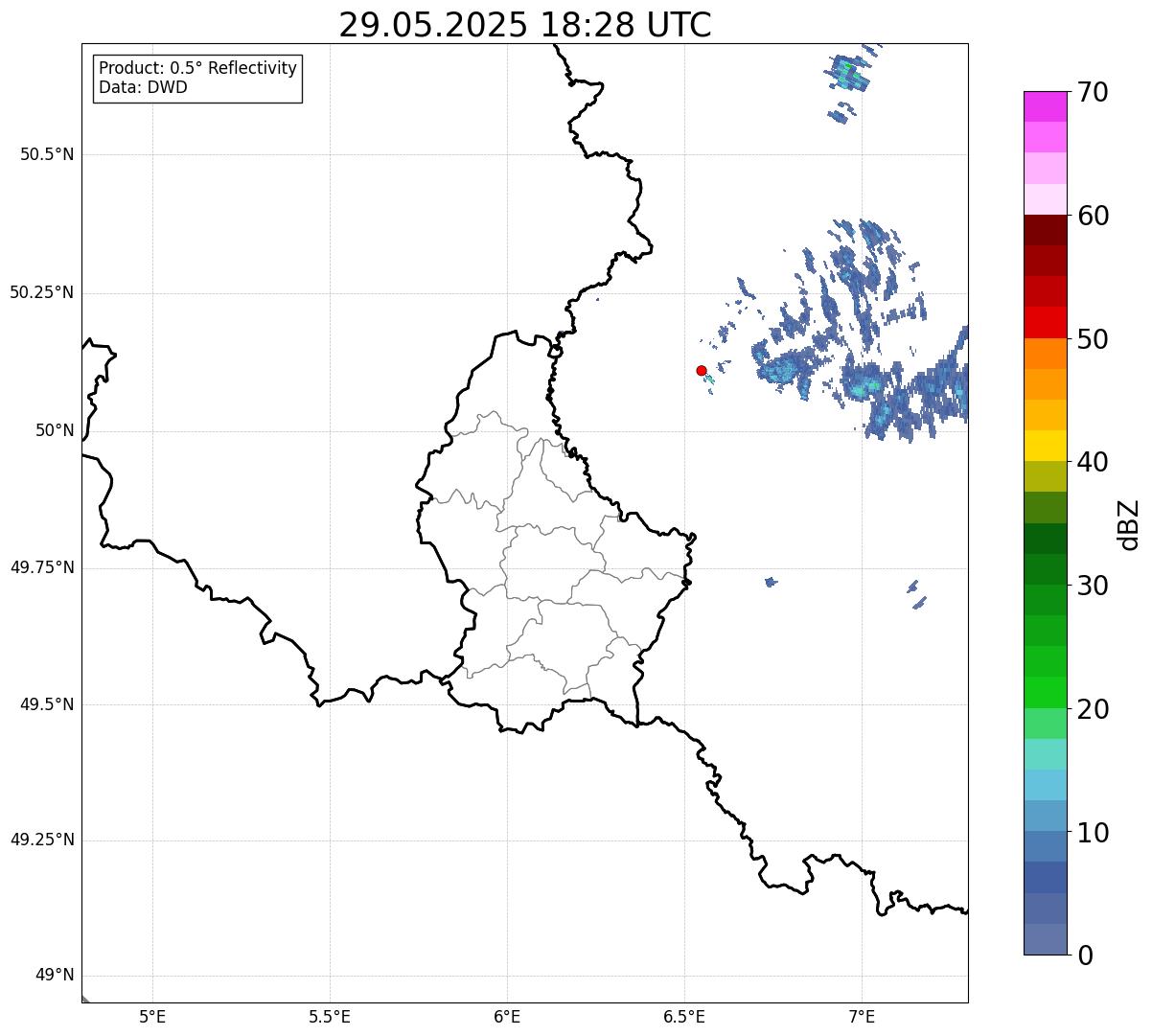Click the colorbar tick label "40"
This screenshot has width=1152, height=1036.
pyautogui.click(x=1094, y=462)
